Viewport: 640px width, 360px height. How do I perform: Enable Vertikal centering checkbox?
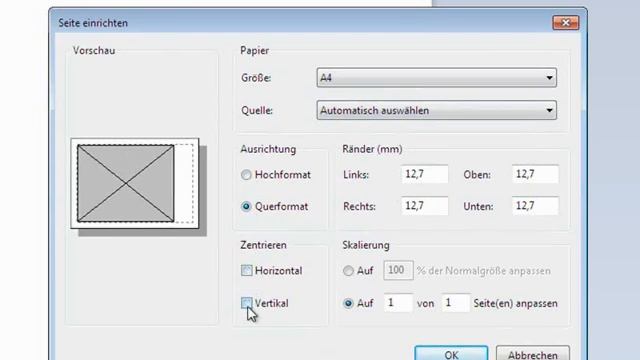tap(247, 303)
